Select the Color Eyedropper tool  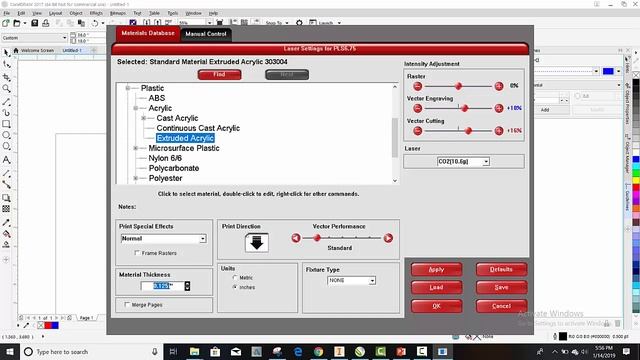coord(6,222)
